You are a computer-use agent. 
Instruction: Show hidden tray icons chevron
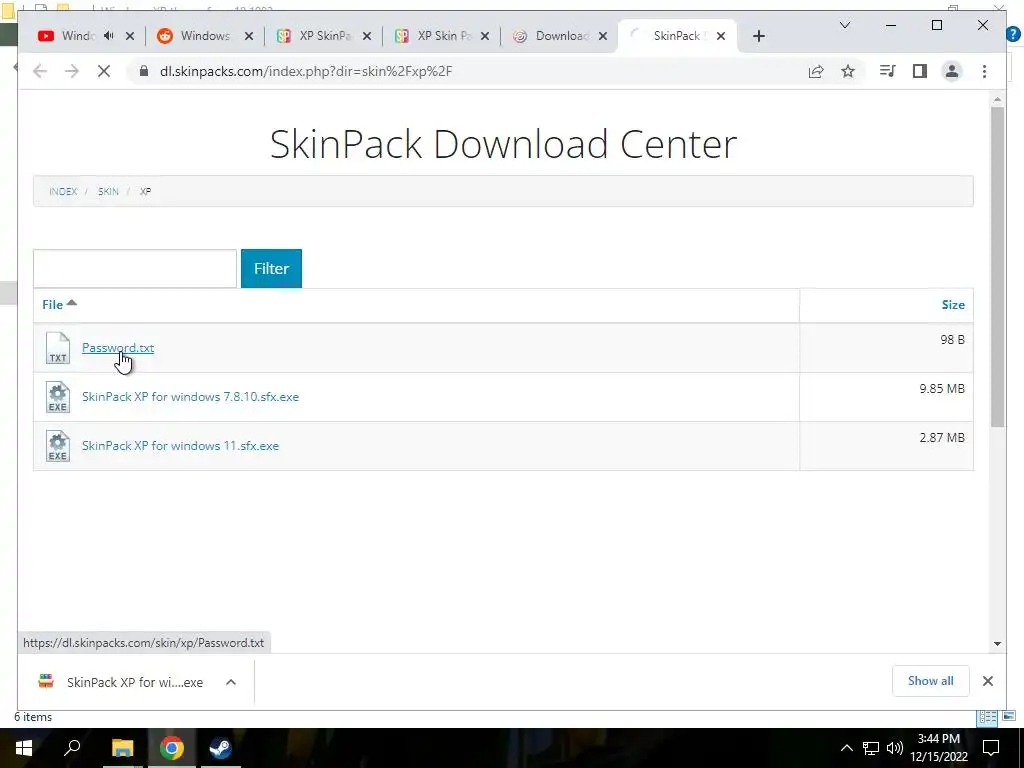click(x=846, y=748)
